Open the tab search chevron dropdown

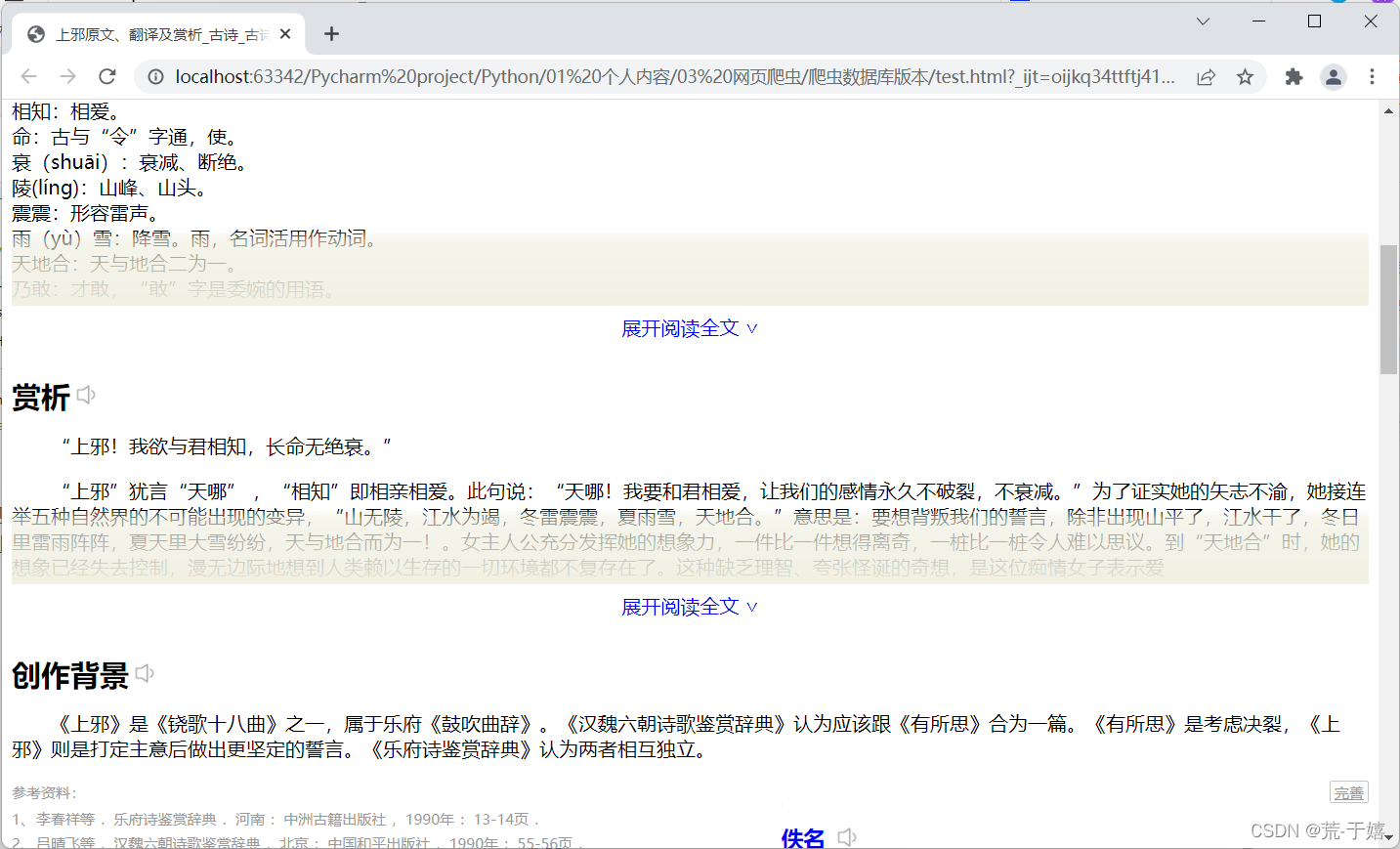pyautogui.click(x=1202, y=21)
